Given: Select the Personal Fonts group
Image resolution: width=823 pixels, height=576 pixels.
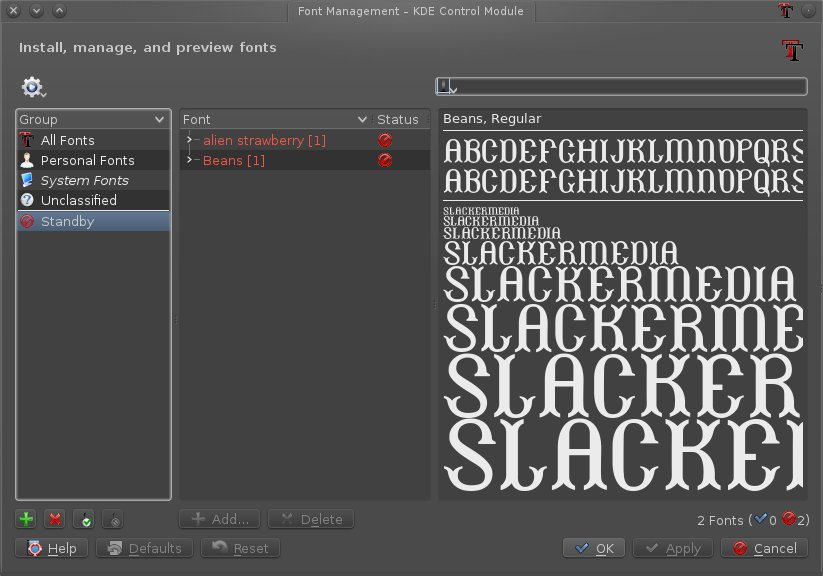Looking at the screenshot, I should [x=87, y=161].
